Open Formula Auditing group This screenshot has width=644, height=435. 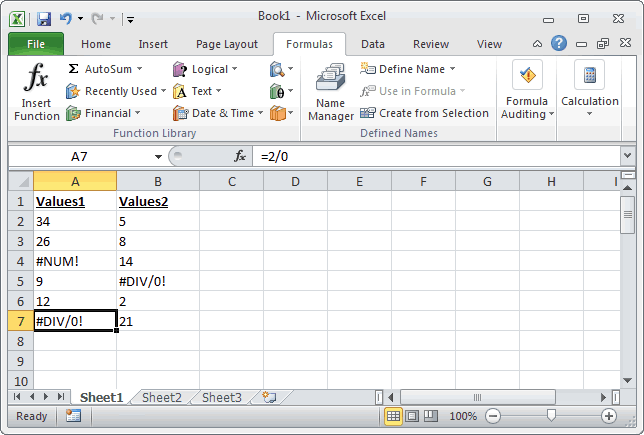click(x=527, y=91)
